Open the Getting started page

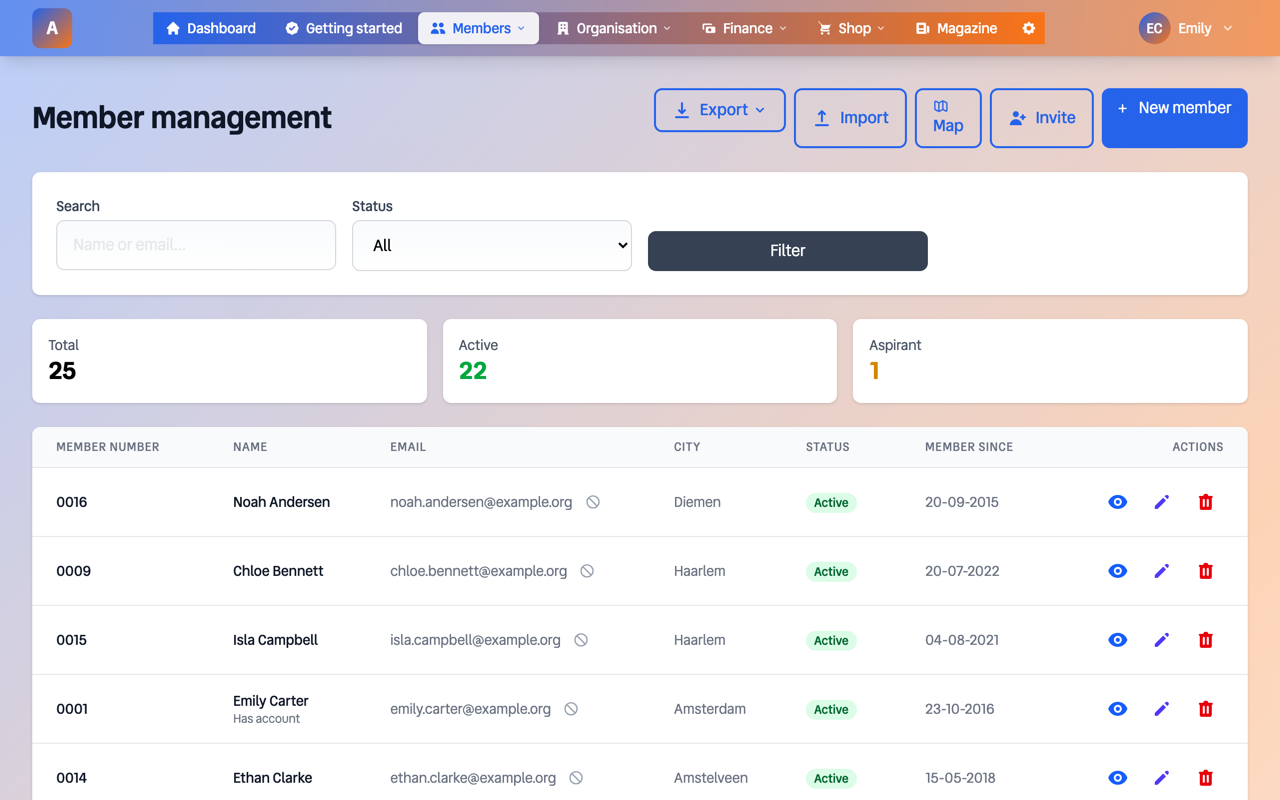pyautogui.click(x=344, y=28)
